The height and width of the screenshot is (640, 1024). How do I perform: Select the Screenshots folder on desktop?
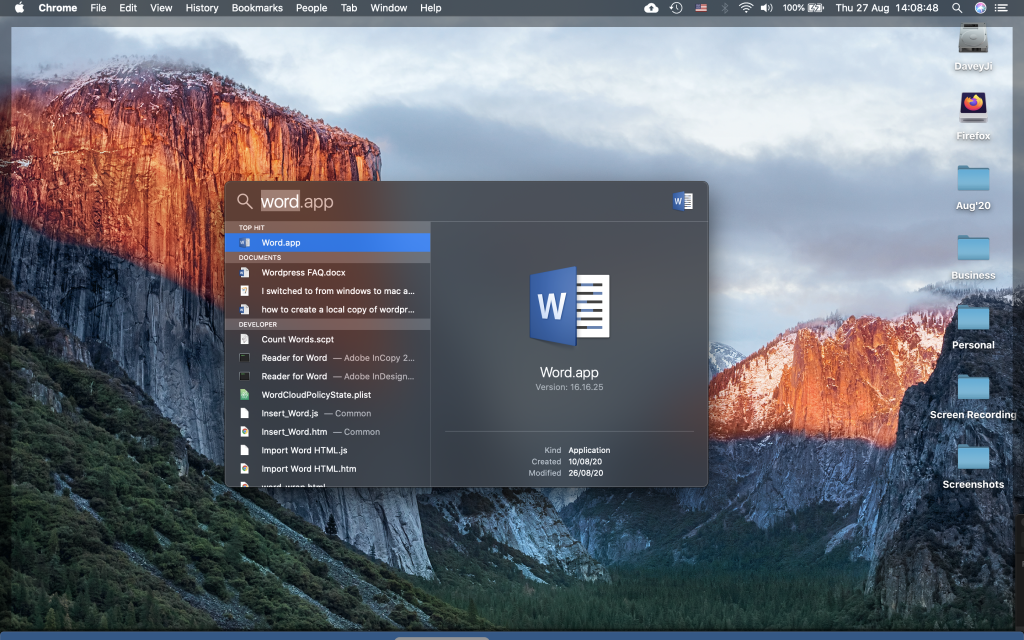point(973,466)
